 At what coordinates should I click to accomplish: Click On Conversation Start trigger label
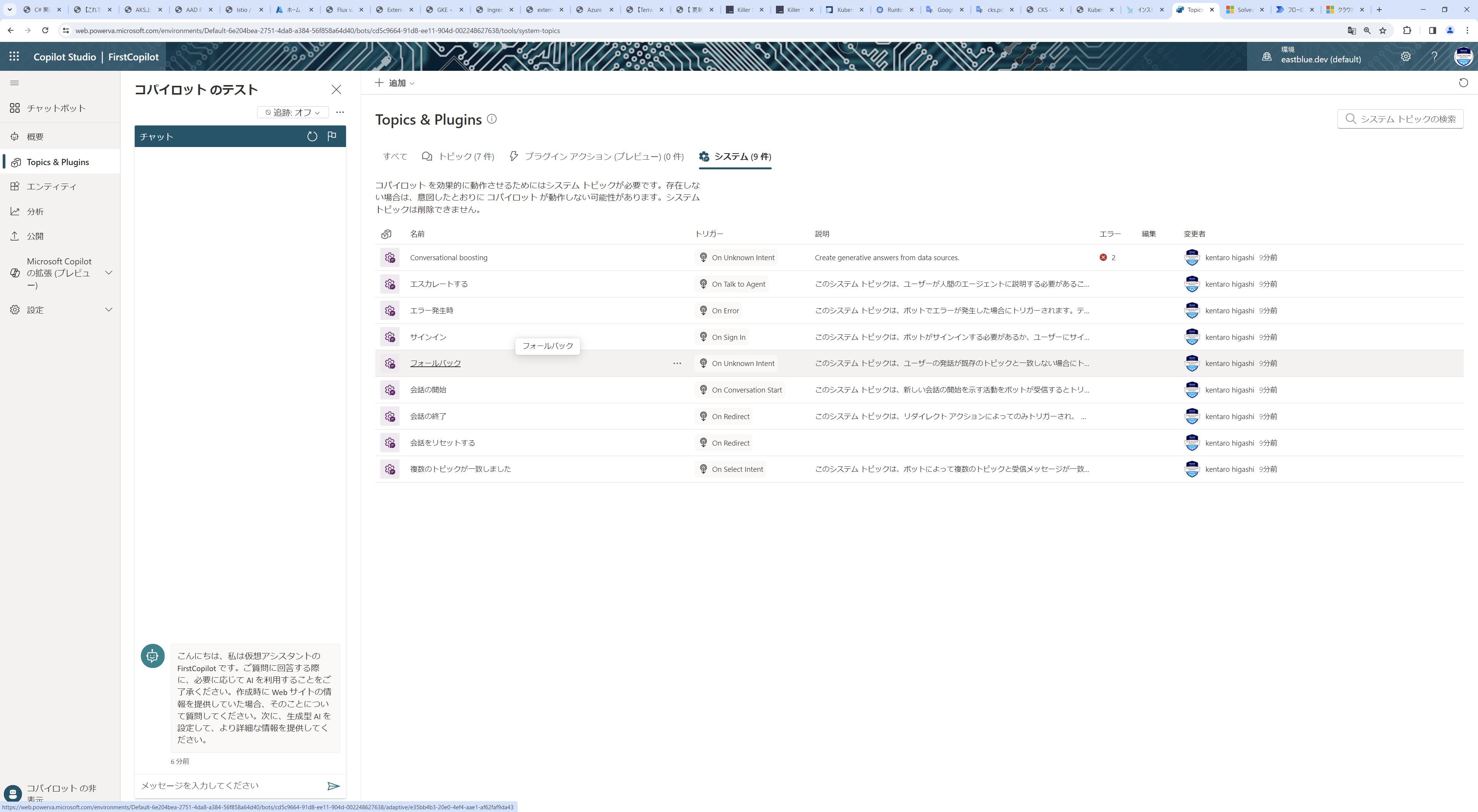tap(740, 390)
